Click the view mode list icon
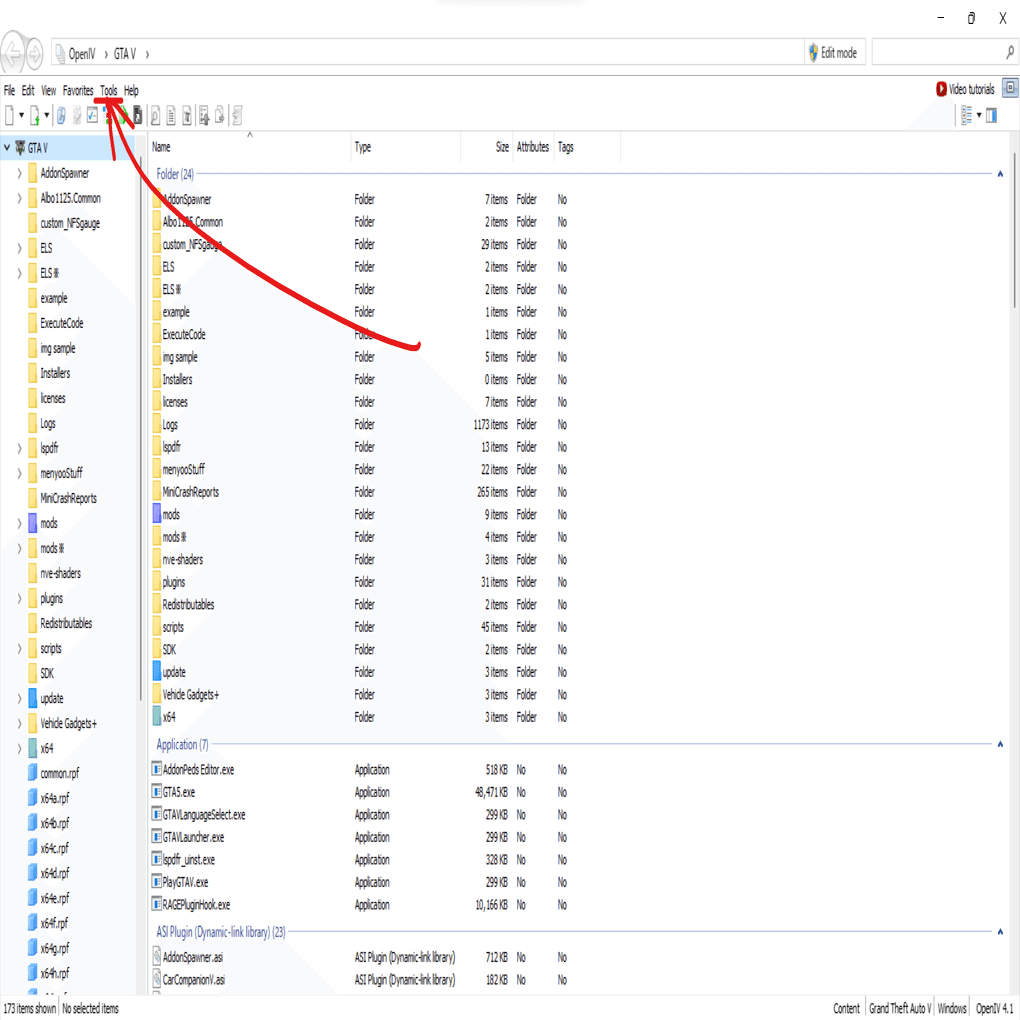The height and width of the screenshot is (1020, 1020). (967, 116)
